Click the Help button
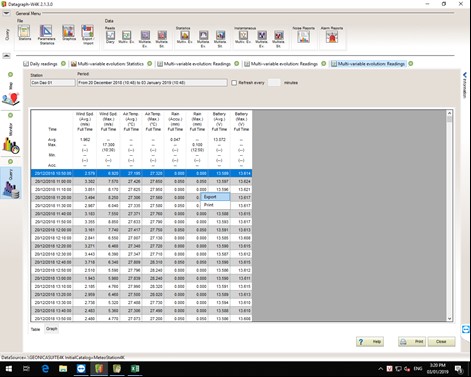 (x=370, y=342)
